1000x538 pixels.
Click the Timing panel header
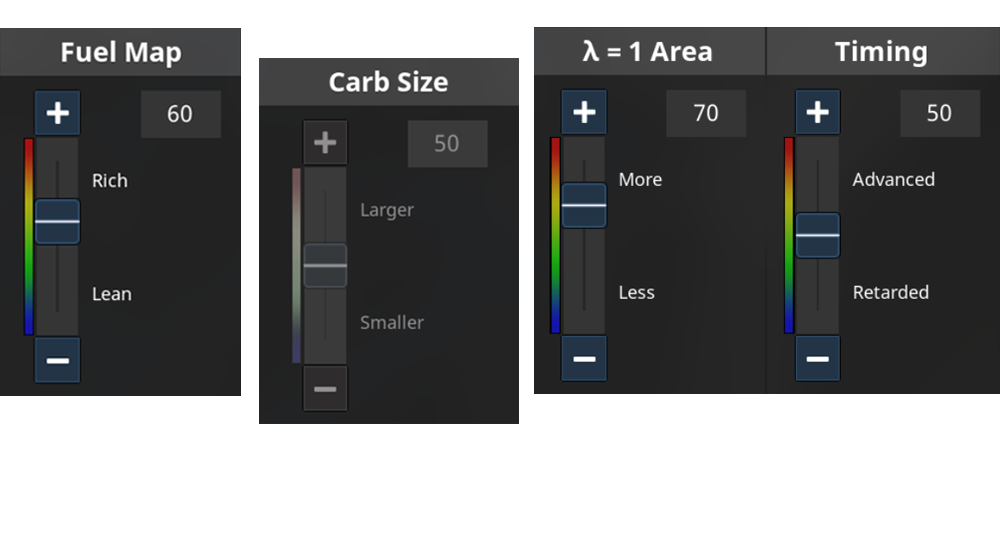point(882,52)
